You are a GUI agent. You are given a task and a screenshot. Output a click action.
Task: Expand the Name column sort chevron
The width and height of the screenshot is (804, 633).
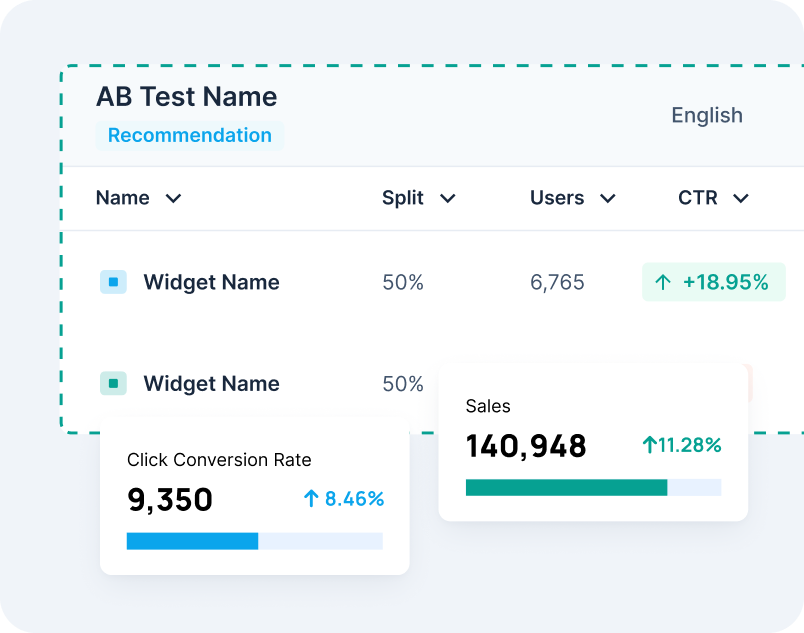click(173, 199)
